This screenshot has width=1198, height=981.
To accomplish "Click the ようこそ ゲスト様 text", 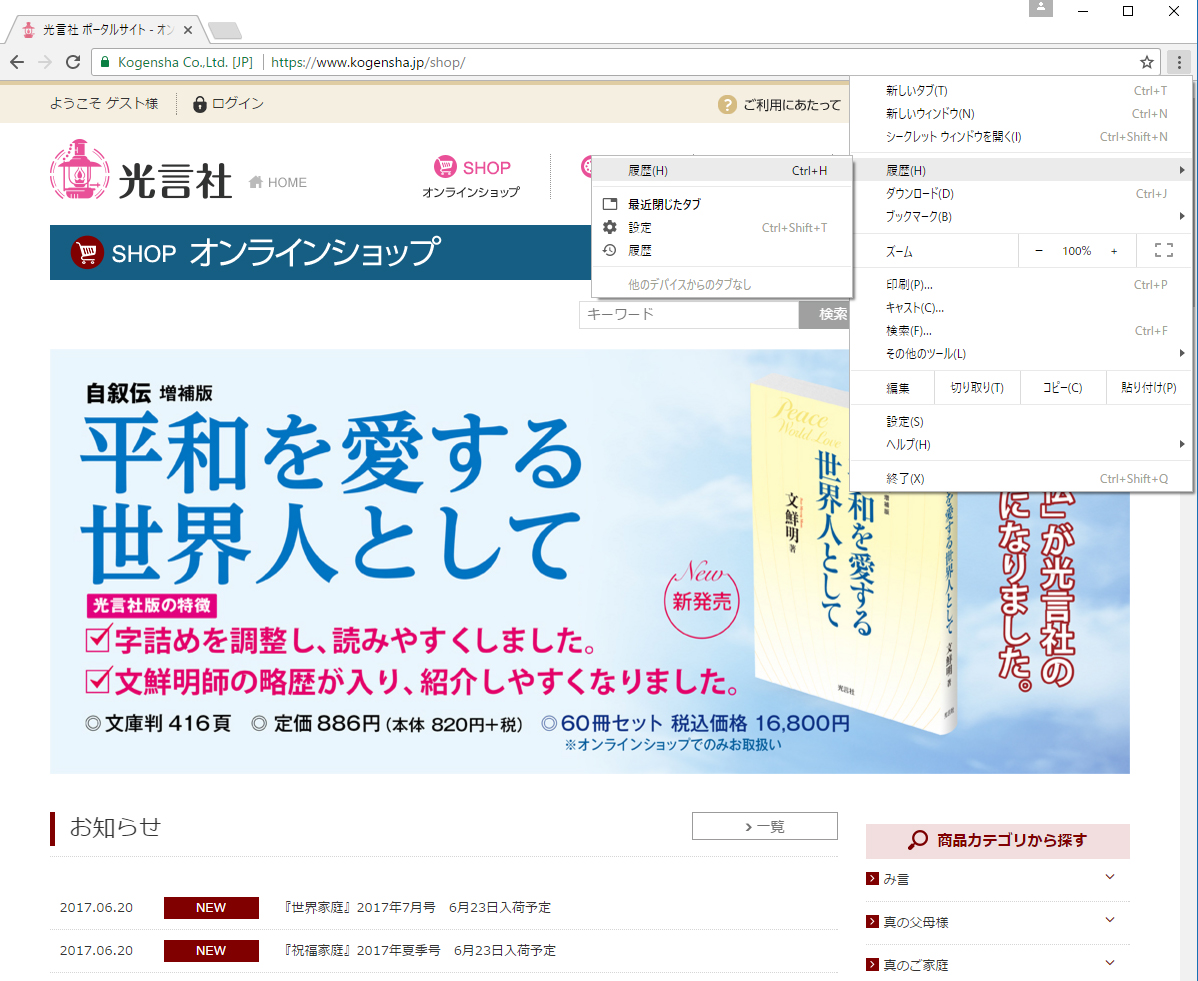I will [x=104, y=103].
